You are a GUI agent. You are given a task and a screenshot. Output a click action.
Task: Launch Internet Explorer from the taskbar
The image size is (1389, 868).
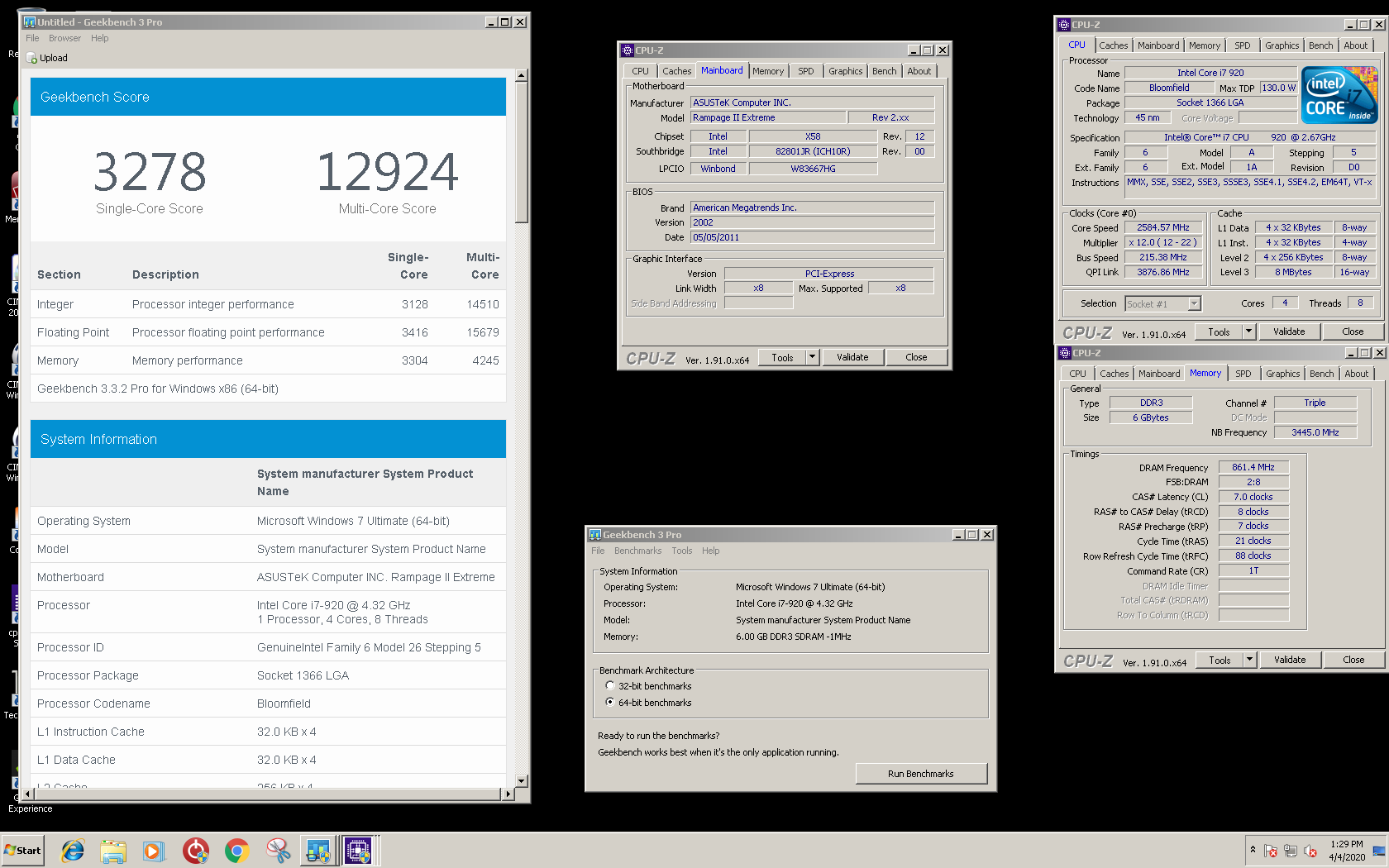point(73,851)
